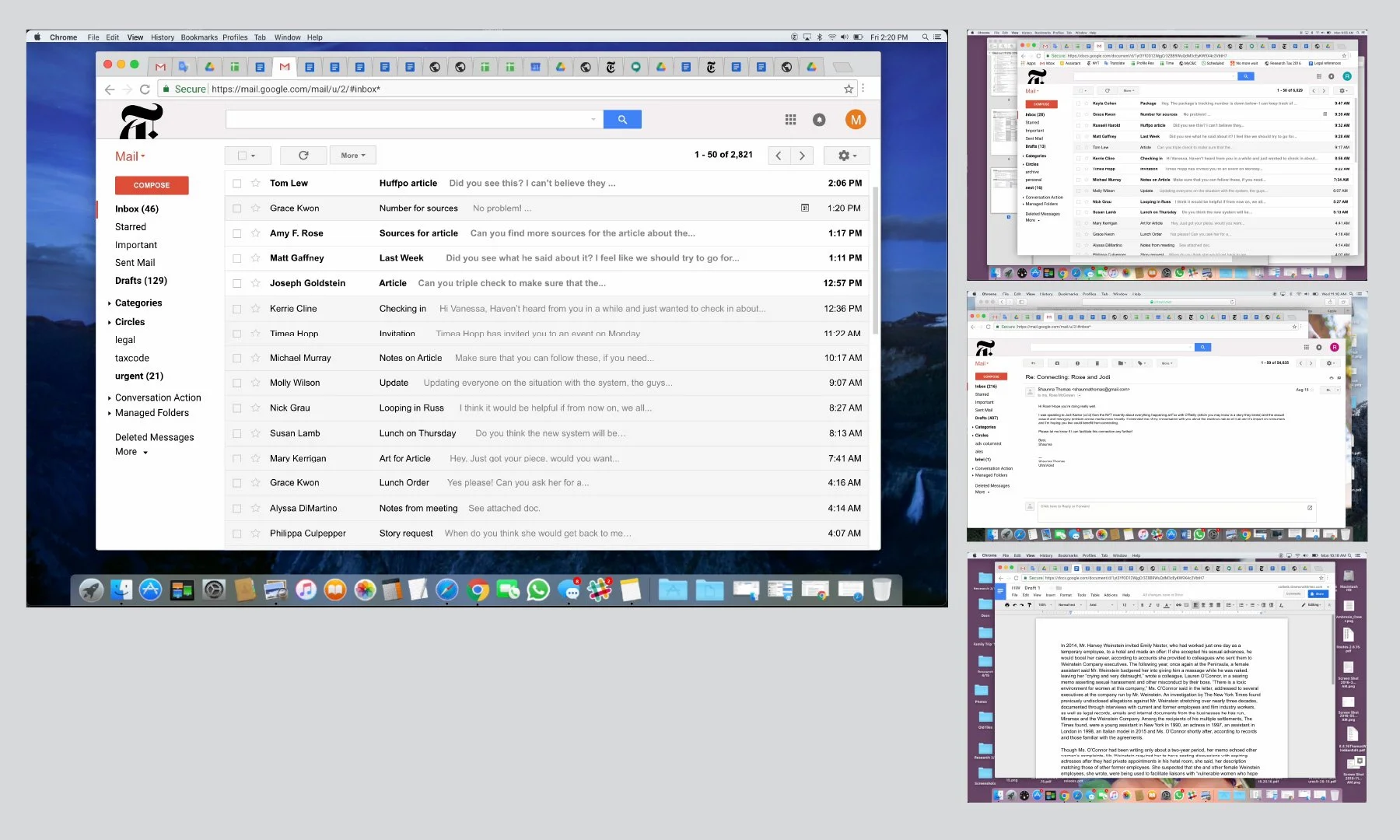Tick the checkbox for Grace Kwon Number for sources

pos(237,208)
